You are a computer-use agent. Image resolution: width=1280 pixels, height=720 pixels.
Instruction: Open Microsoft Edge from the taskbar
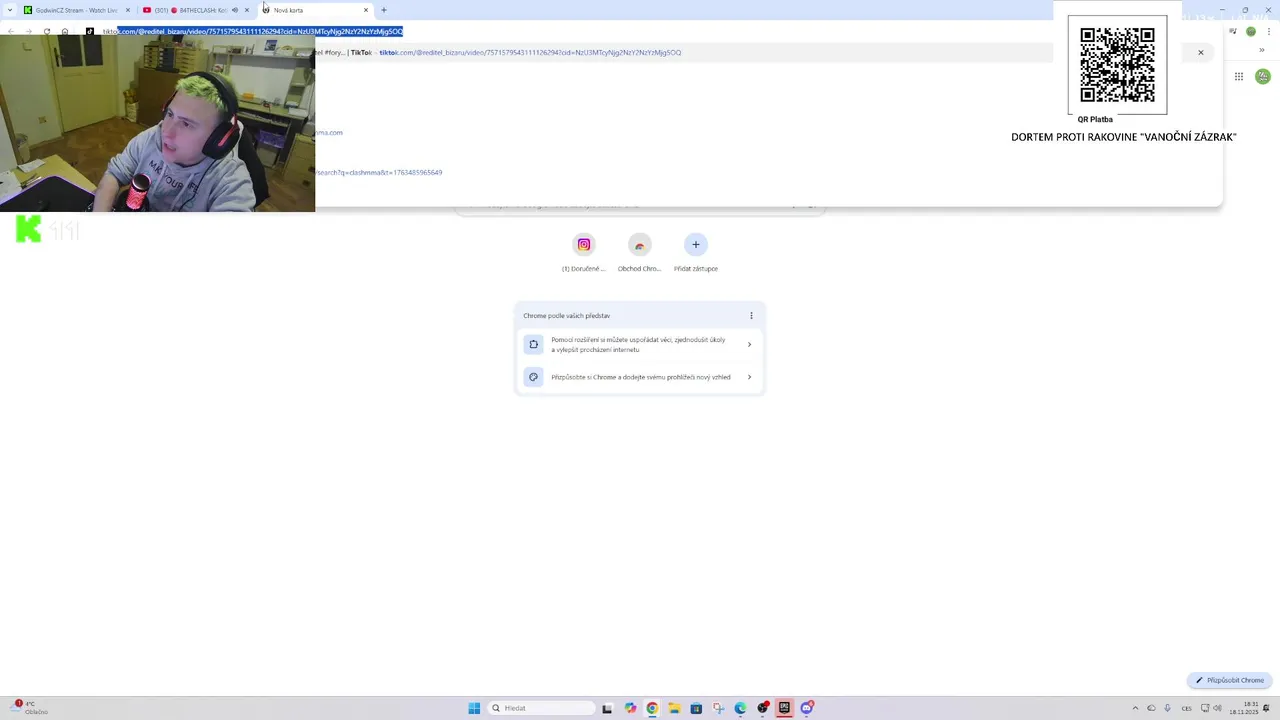[740, 708]
